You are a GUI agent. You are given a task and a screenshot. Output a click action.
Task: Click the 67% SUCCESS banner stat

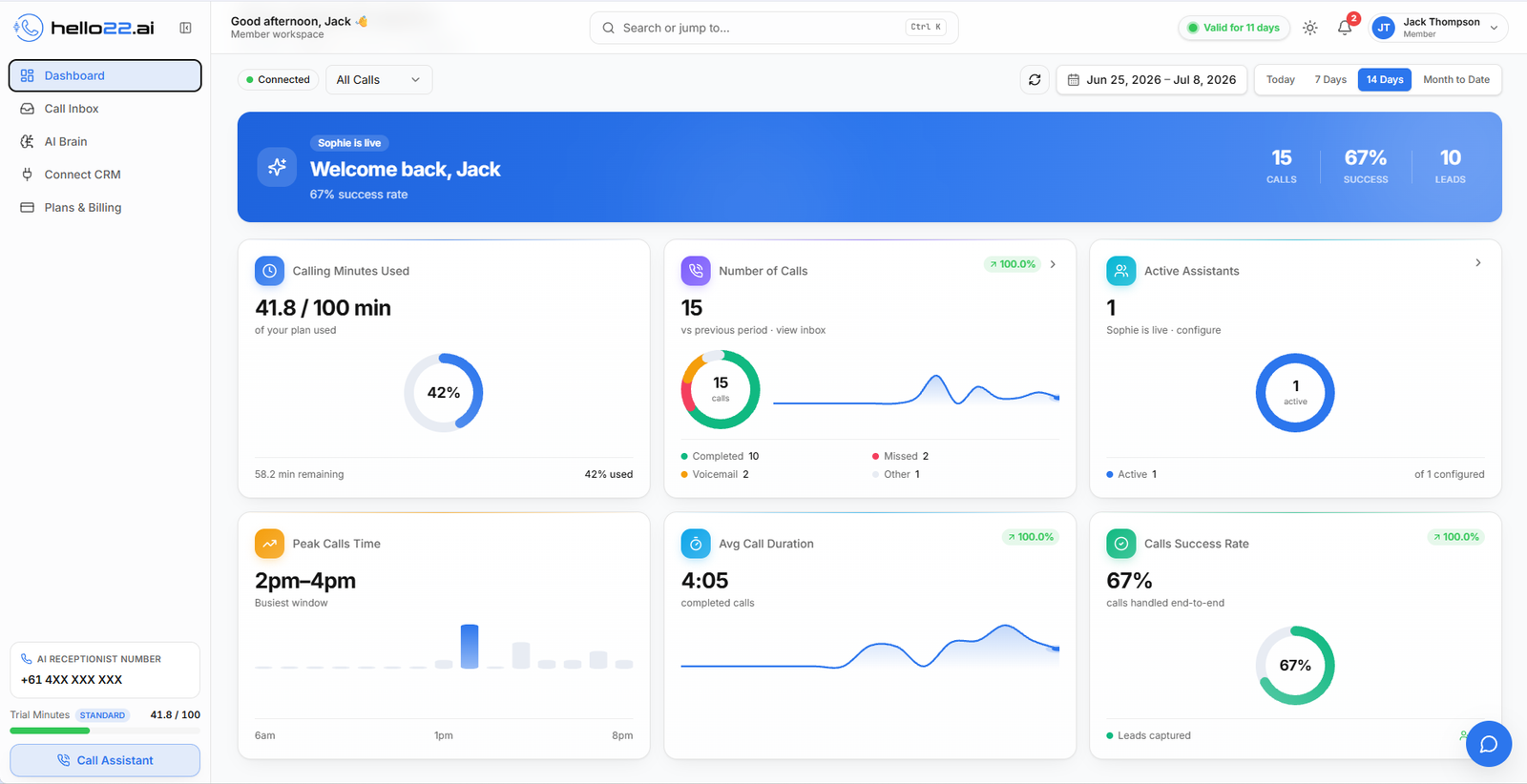[1366, 166]
